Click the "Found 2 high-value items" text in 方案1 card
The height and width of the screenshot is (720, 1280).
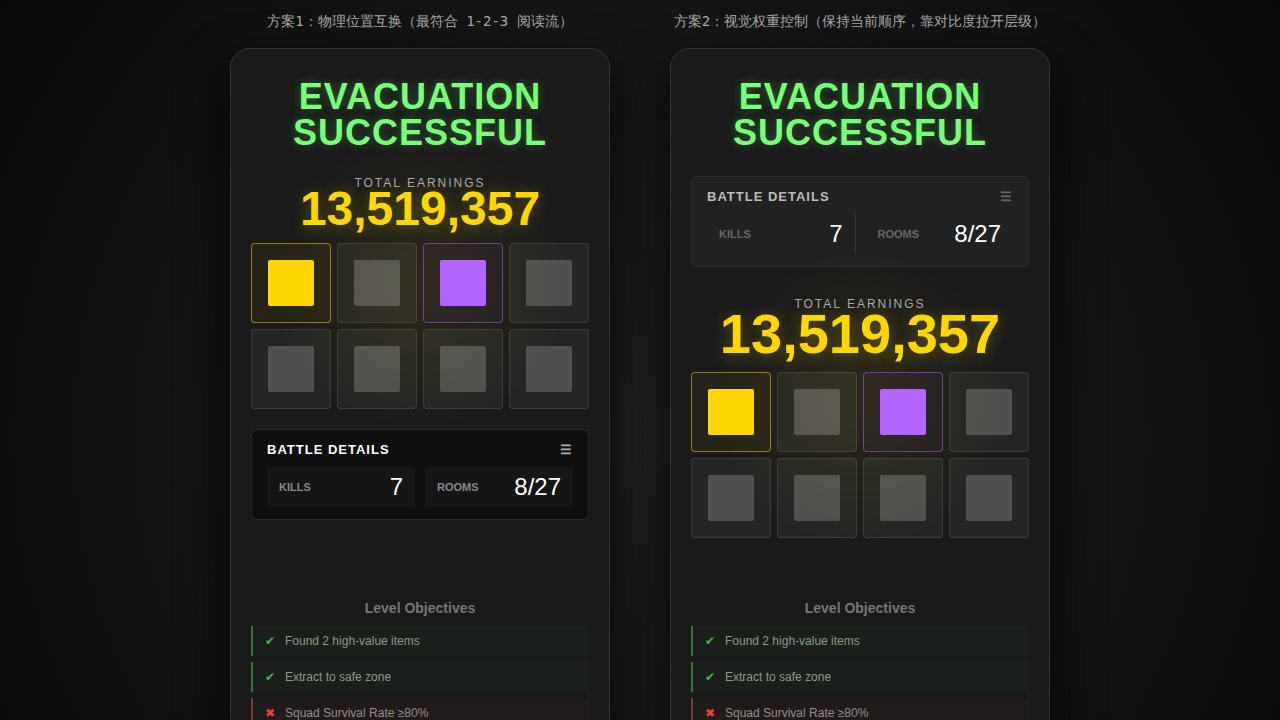point(352,641)
